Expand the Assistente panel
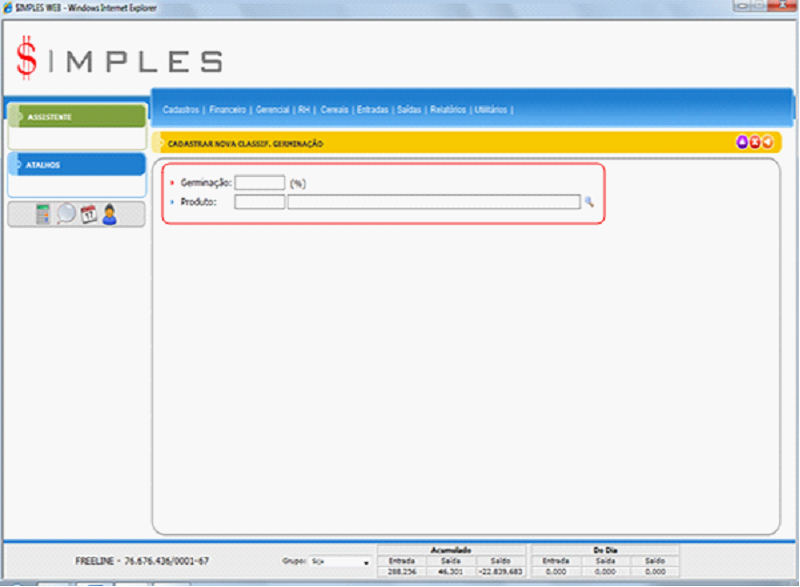The height and width of the screenshot is (587, 800). tap(76, 117)
